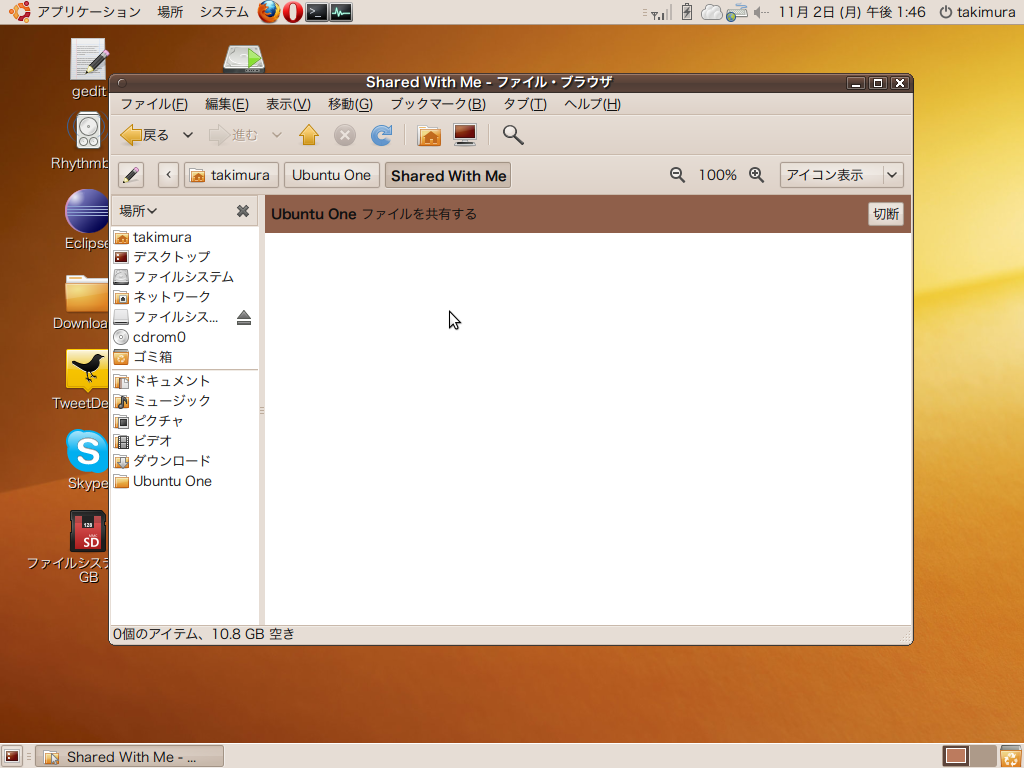Open Trash icon in bottom panel

[1011, 756]
